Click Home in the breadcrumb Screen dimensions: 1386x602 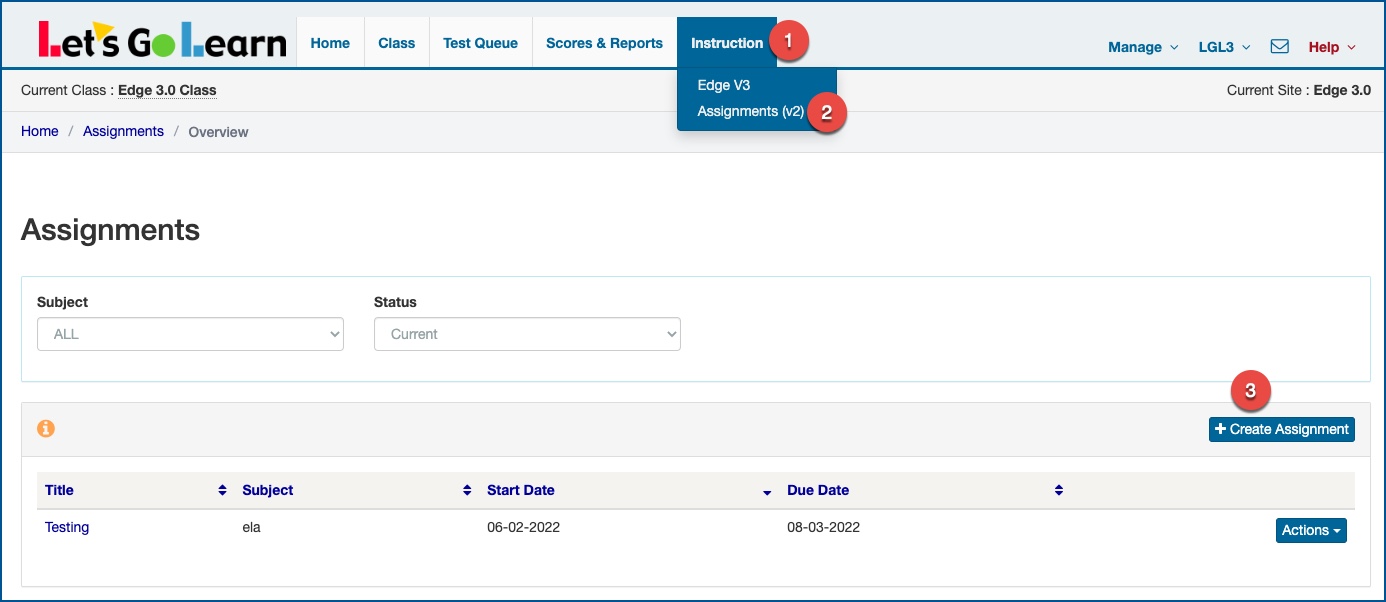[40, 131]
